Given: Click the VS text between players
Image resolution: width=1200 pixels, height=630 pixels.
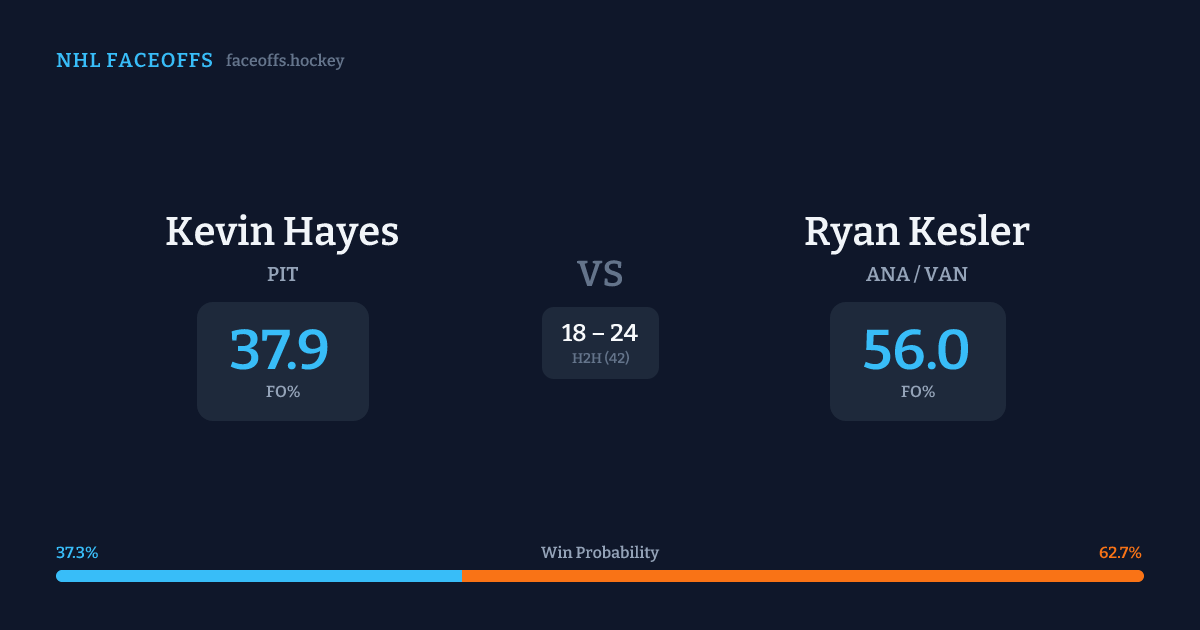Looking at the screenshot, I should point(600,273).
